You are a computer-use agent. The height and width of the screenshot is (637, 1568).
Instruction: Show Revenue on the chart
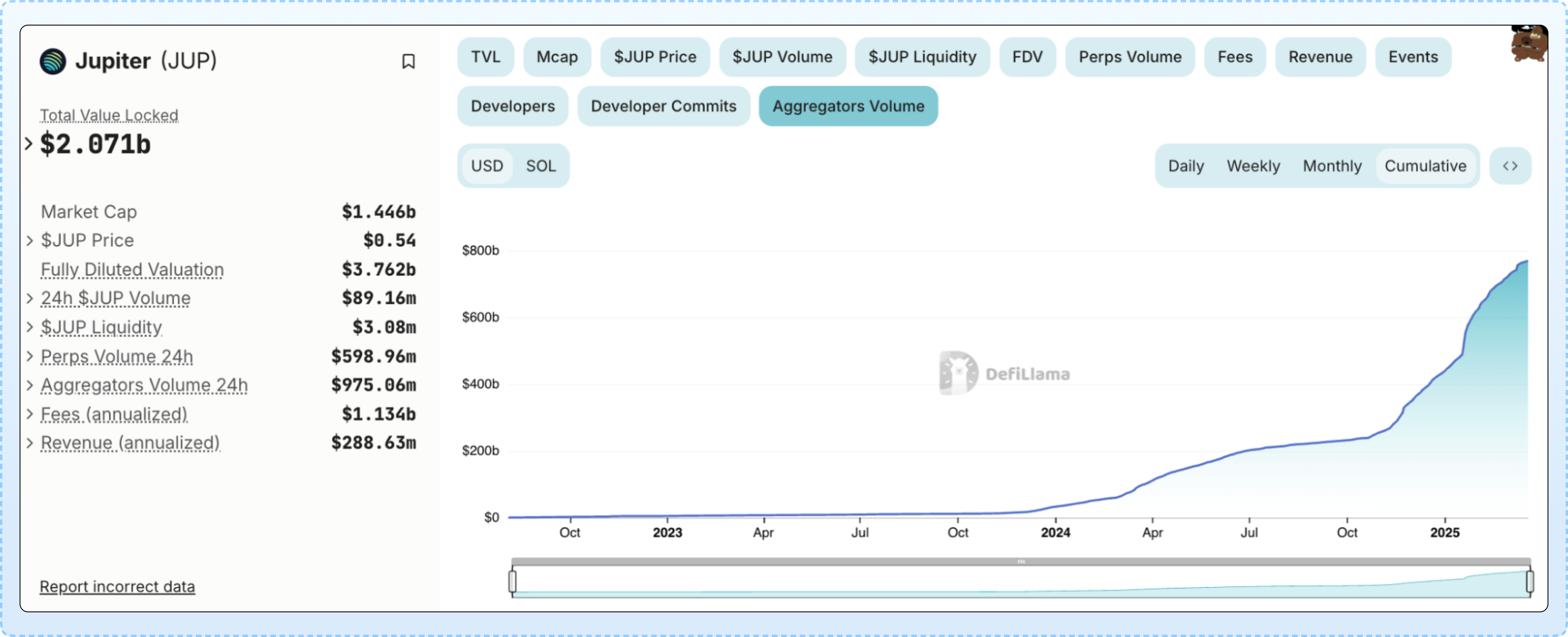(1320, 57)
